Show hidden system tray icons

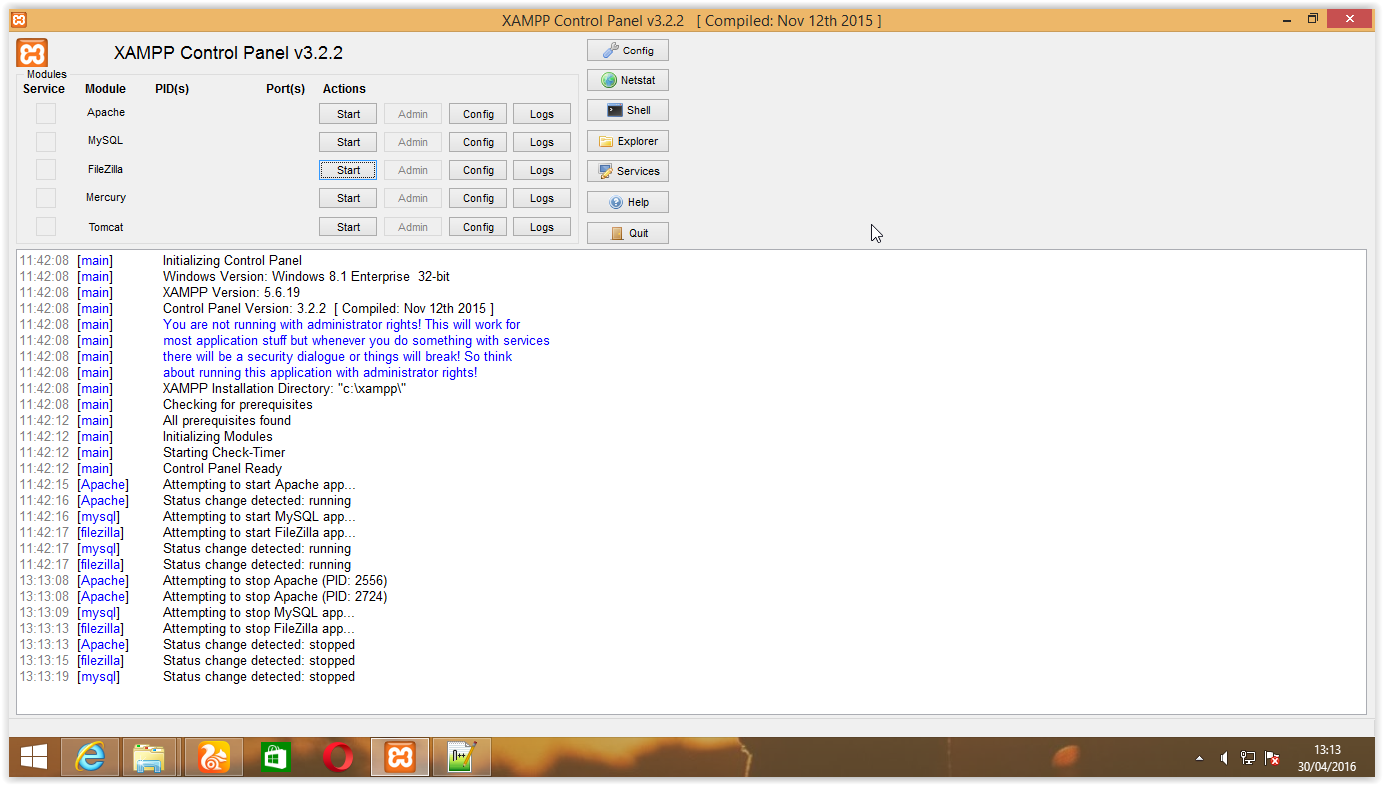1200,758
